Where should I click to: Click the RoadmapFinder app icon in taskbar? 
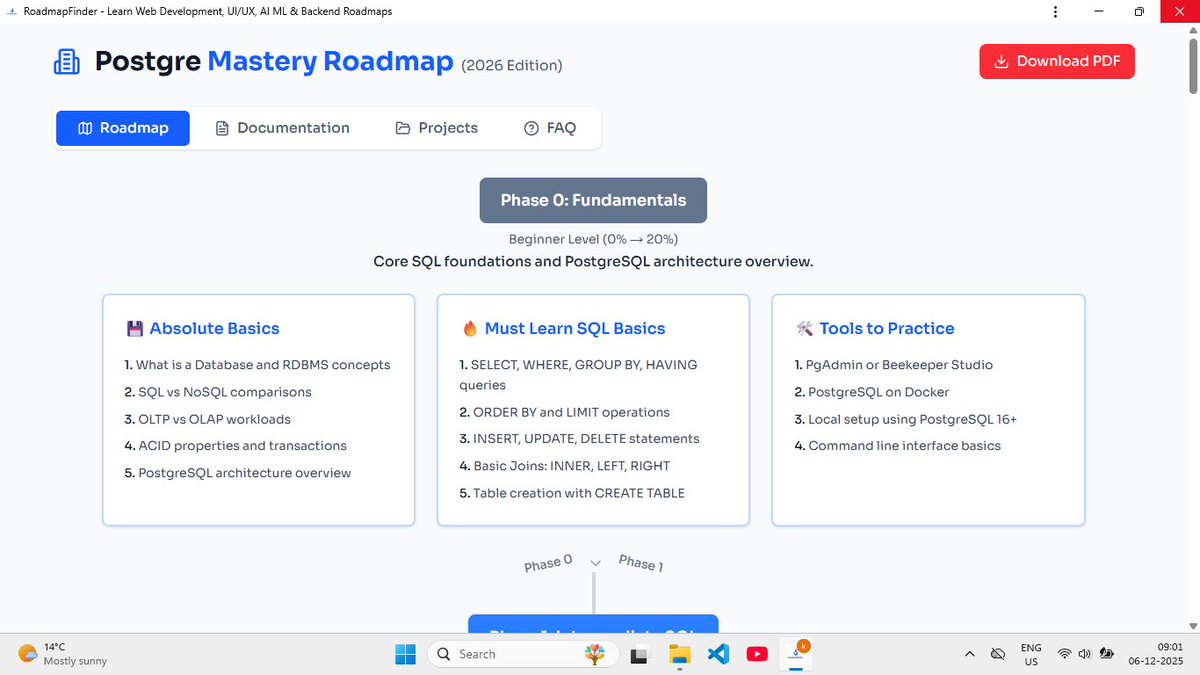(796, 654)
